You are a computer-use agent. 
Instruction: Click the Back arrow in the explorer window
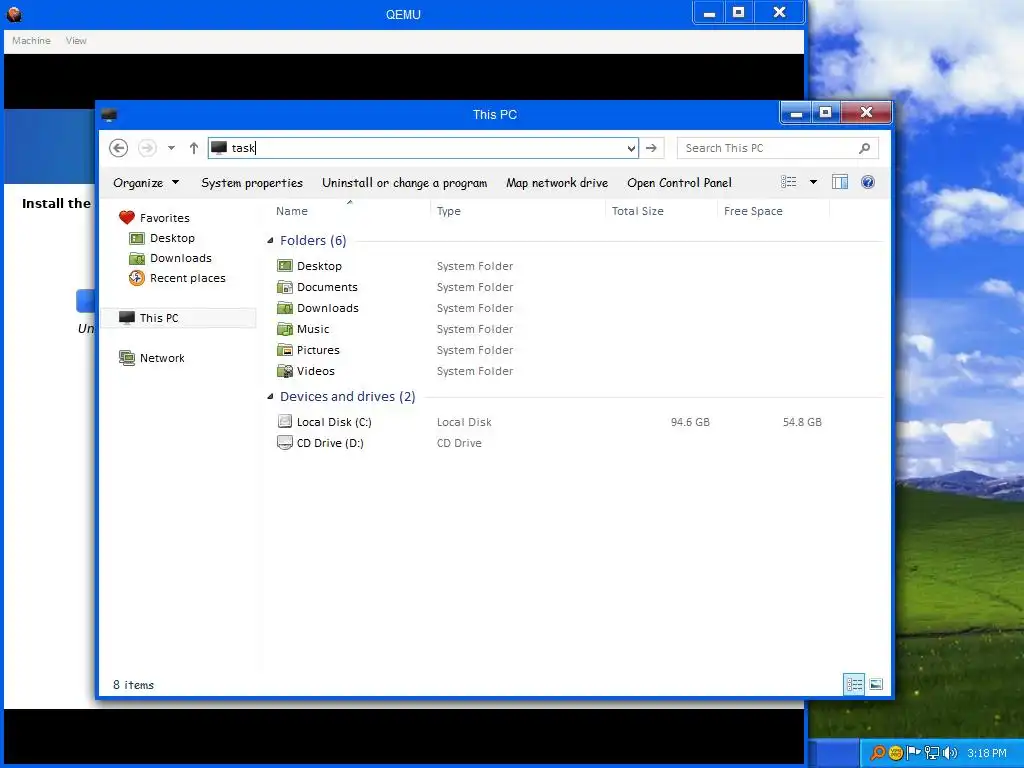(x=118, y=148)
